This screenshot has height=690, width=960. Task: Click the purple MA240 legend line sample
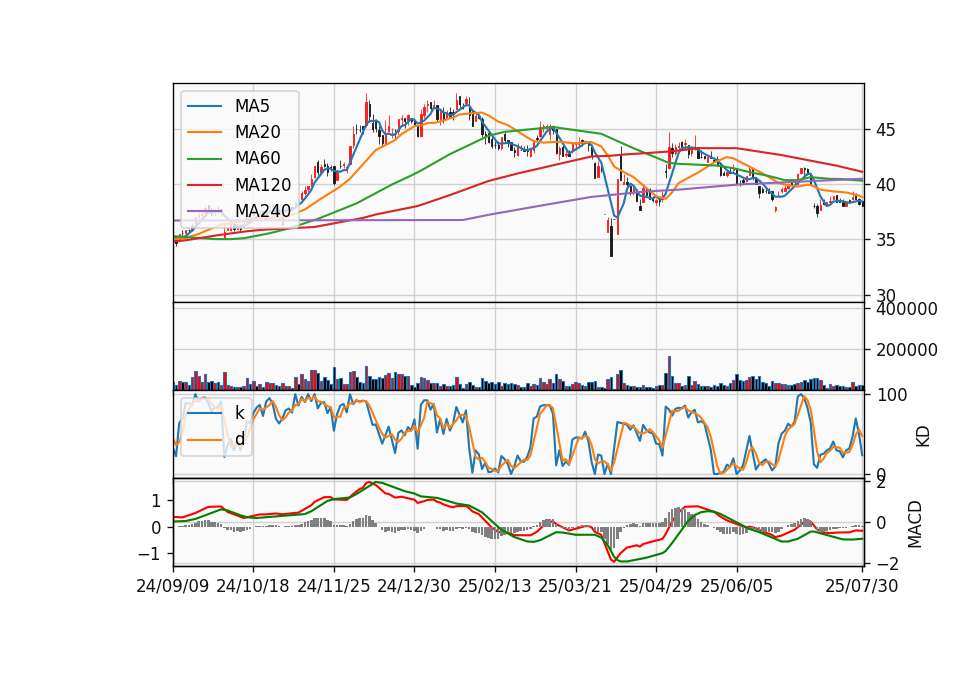pos(204,211)
